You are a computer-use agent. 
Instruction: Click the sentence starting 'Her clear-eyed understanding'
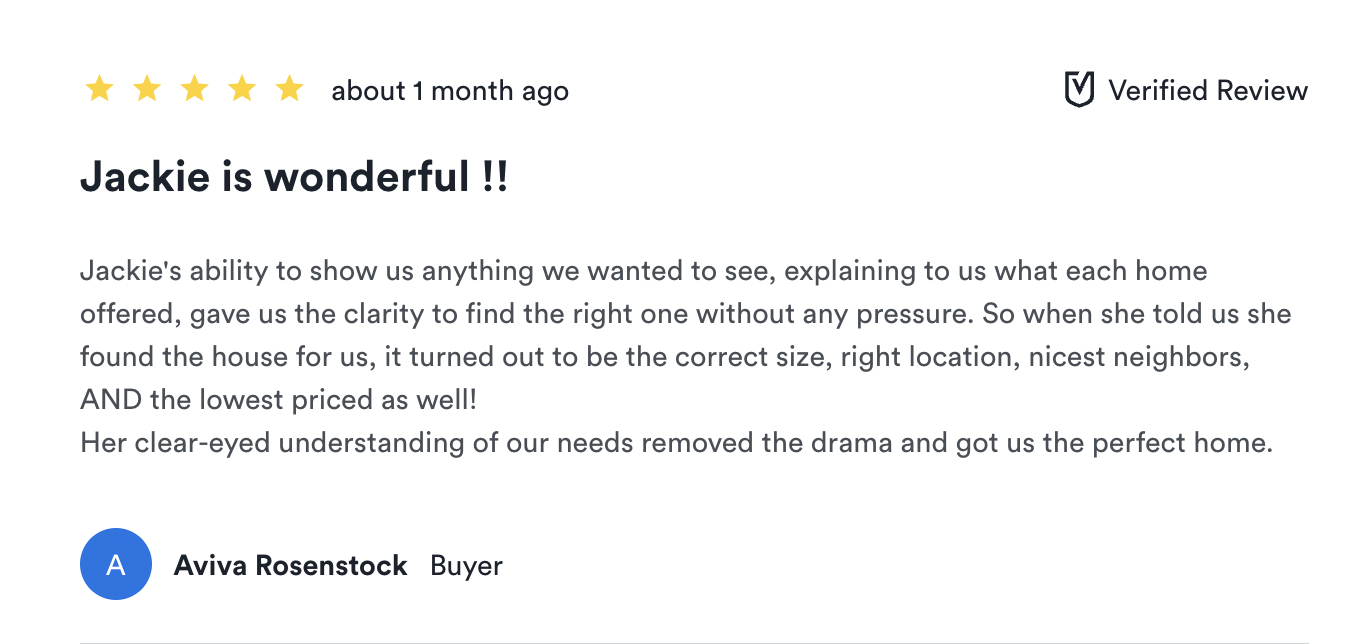pyautogui.click(x=676, y=443)
